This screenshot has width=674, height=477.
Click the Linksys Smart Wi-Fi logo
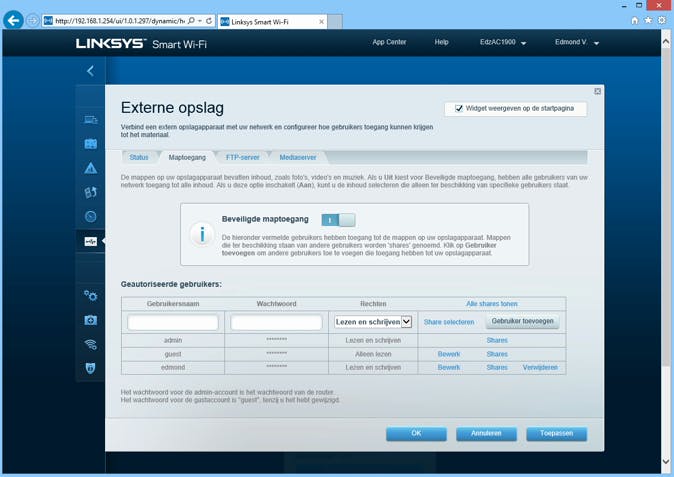141,44
